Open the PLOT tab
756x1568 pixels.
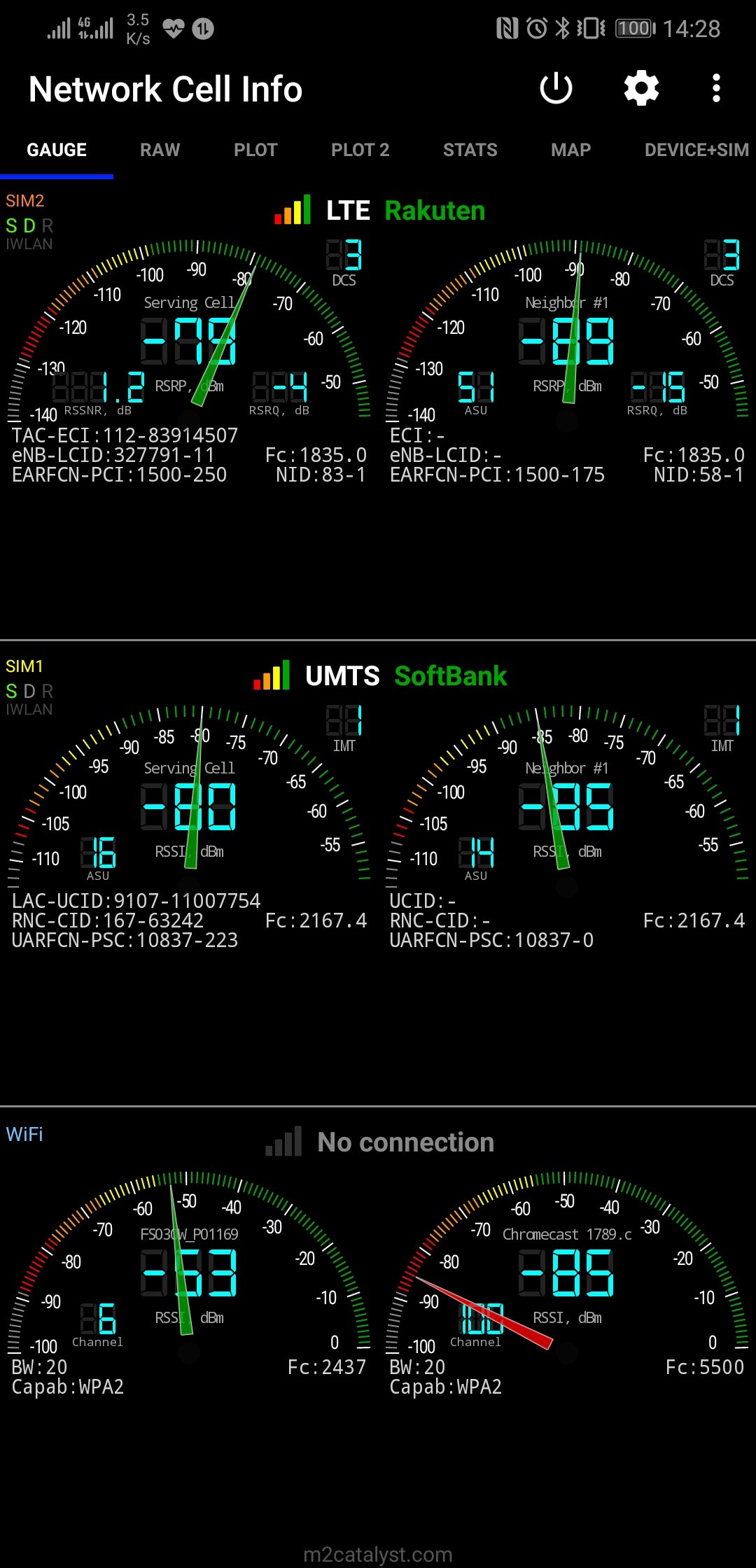click(x=255, y=150)
